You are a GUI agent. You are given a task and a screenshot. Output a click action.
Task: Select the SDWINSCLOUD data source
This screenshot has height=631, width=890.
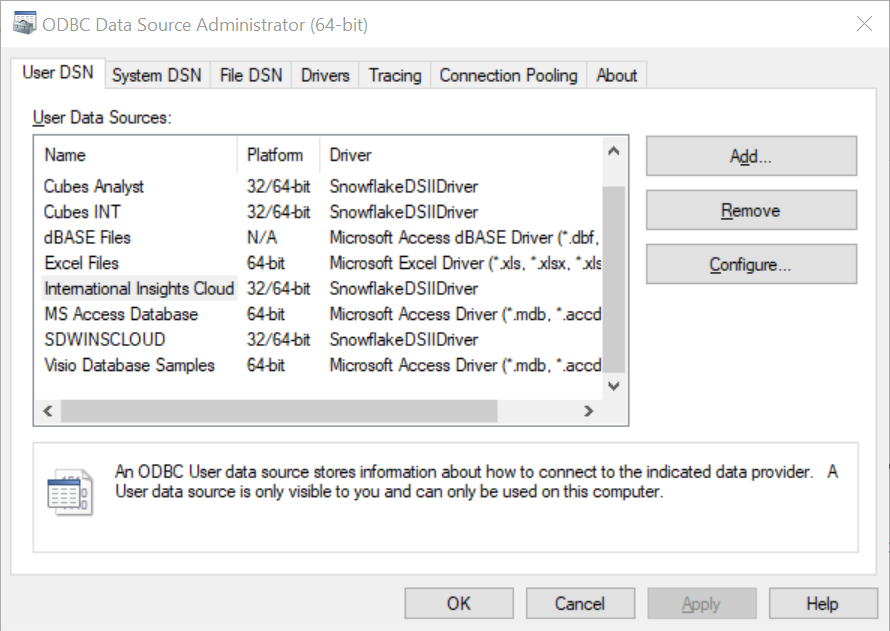(105, 339)
